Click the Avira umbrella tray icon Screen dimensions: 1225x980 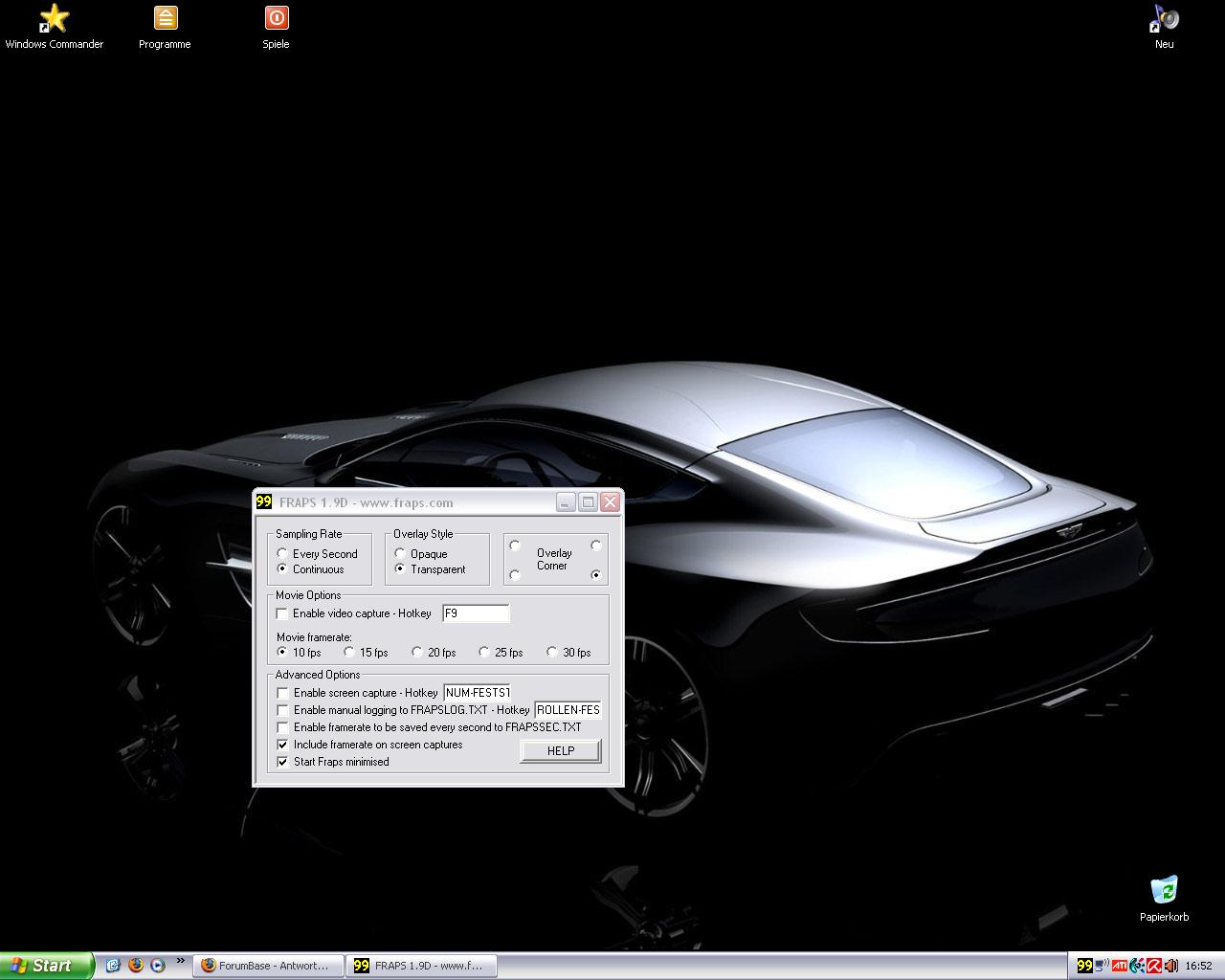click(1154, 966)
